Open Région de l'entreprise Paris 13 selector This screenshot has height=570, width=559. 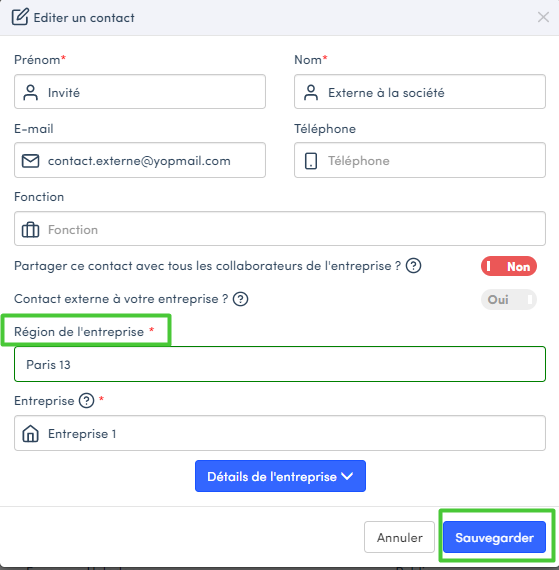[280, 364]
